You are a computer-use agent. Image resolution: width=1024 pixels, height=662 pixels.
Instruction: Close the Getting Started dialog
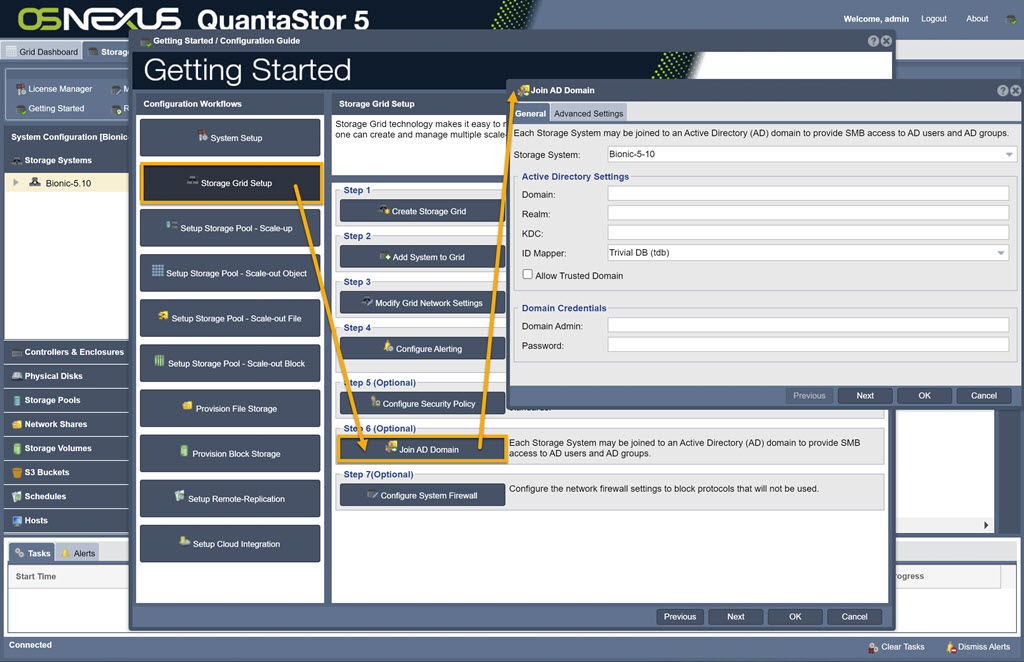(886, 41)
